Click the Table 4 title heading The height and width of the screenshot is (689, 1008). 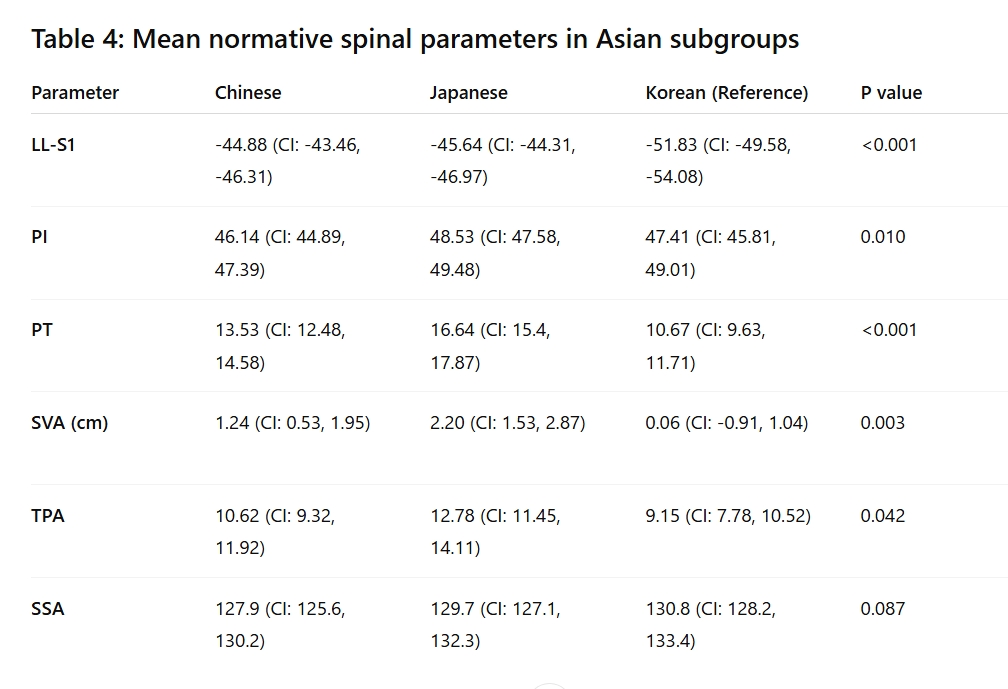click(x=415, y=39)
